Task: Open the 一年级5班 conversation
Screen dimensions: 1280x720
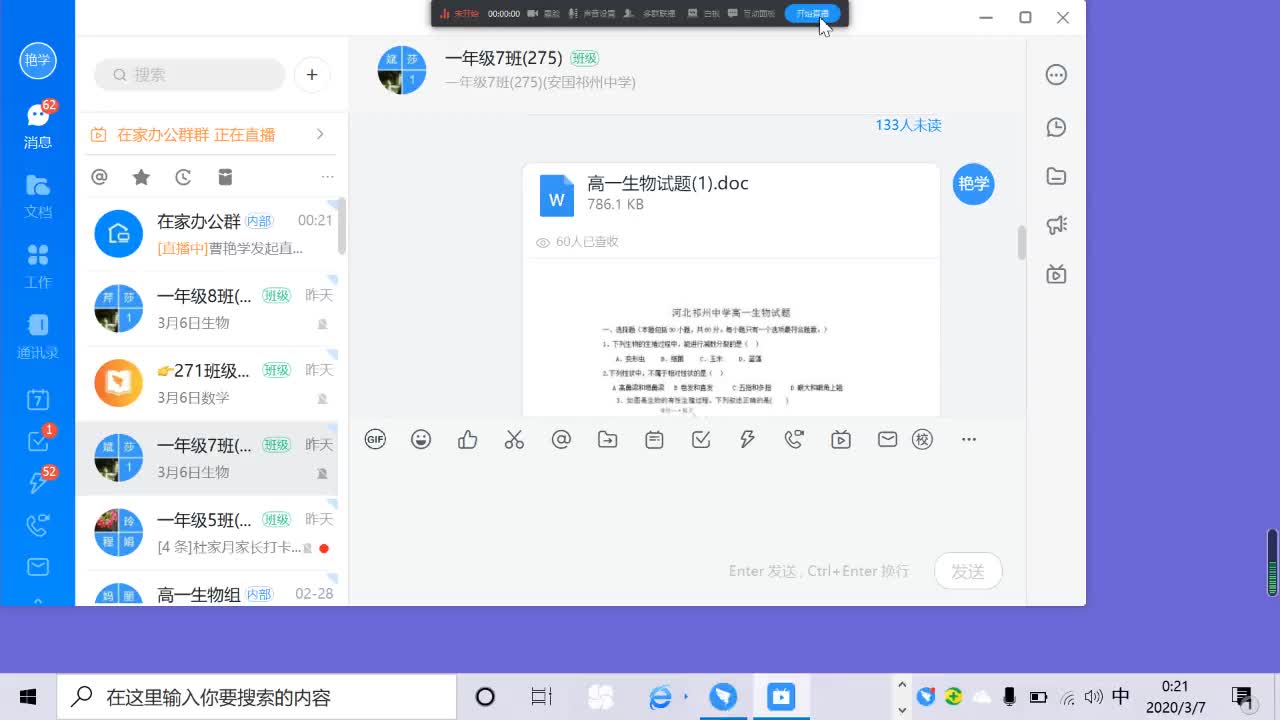Action: pyautogui.click(x=207, y=533)
